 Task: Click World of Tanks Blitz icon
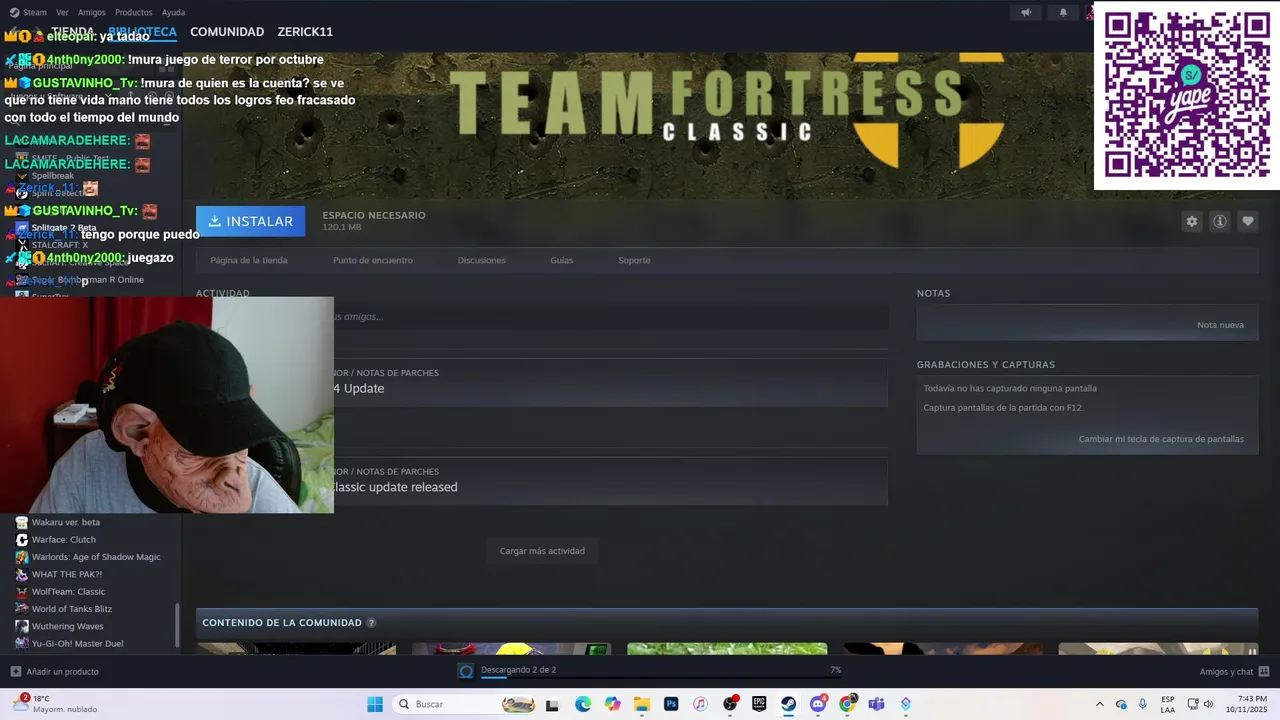[22, 609]
